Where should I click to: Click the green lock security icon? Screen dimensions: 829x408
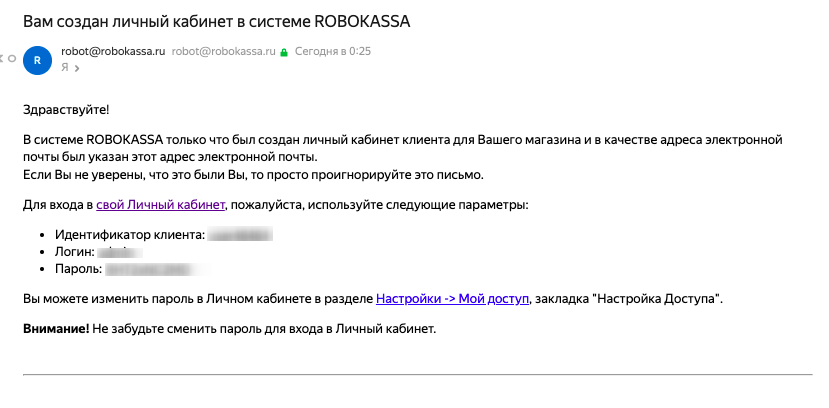[x=284, y=52]
